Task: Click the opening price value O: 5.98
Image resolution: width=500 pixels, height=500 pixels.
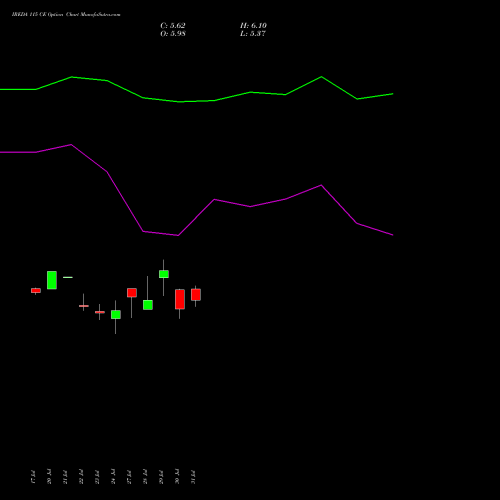Action: [x=173, y=34]
